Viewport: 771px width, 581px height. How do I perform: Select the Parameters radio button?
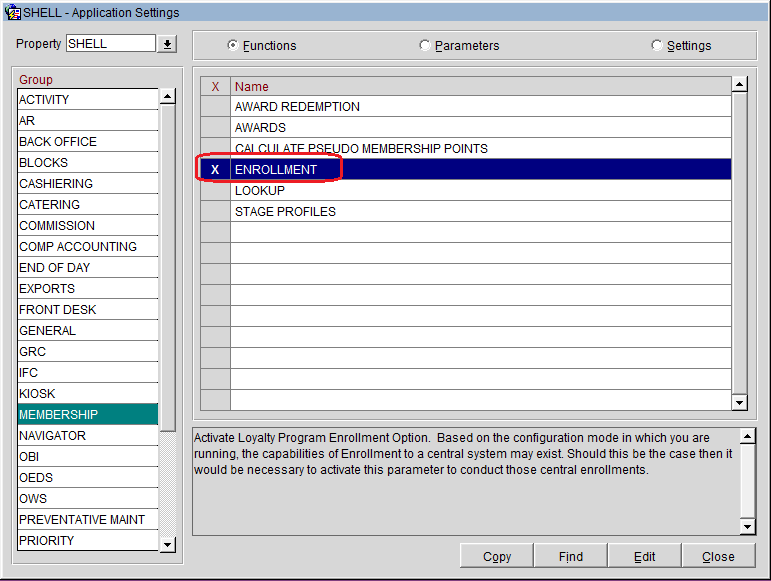(425, 46)
